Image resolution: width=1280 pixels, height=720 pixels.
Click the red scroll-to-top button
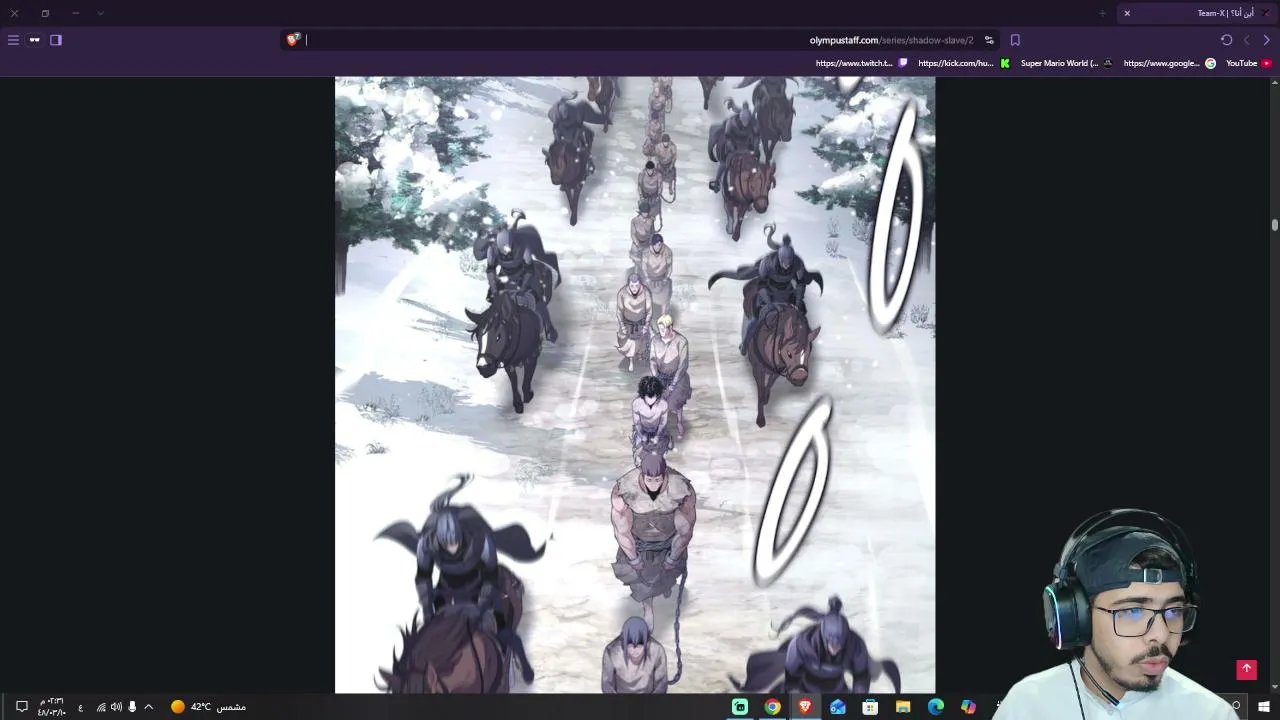pyautogui.click(x=1246, y=669)
